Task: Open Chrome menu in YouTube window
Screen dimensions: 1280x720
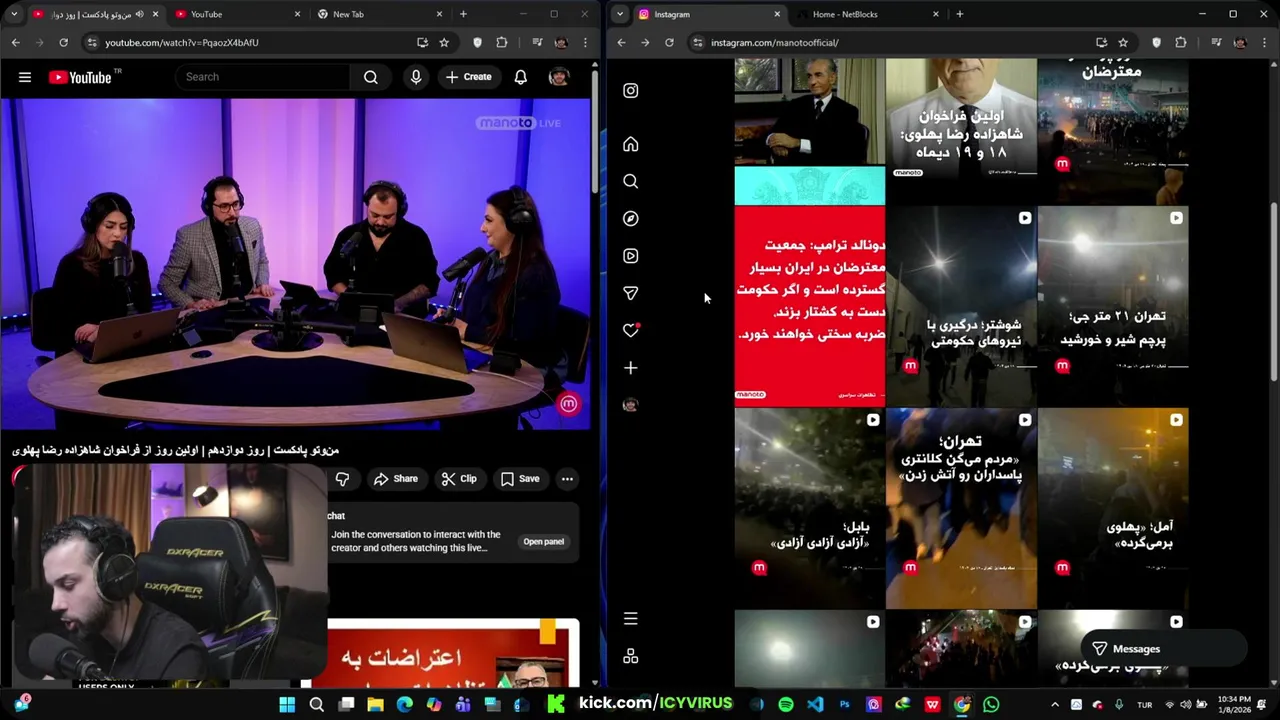Action: [x=584, y=42]
